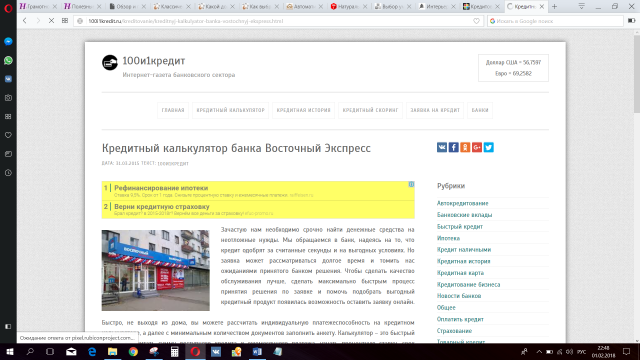The image size is (640, 360).
Task: Open history clock icon in sidebar
Action: 8,173
